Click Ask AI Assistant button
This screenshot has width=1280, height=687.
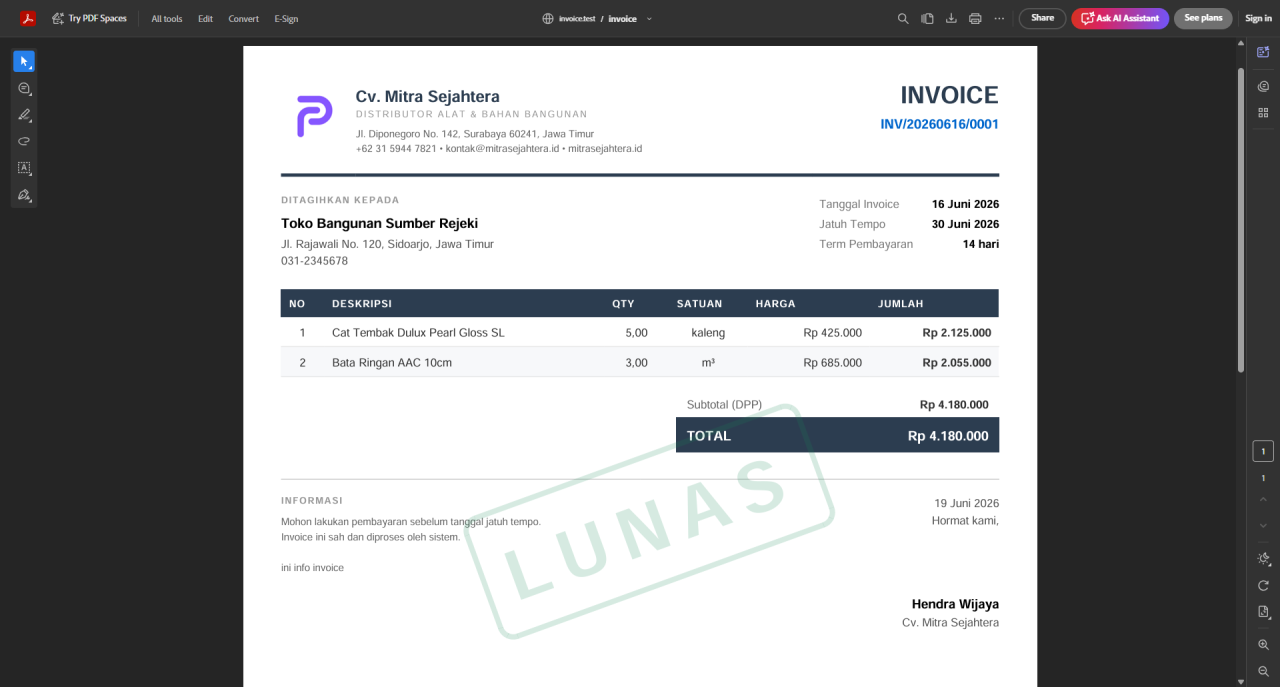pos(1120,18)
